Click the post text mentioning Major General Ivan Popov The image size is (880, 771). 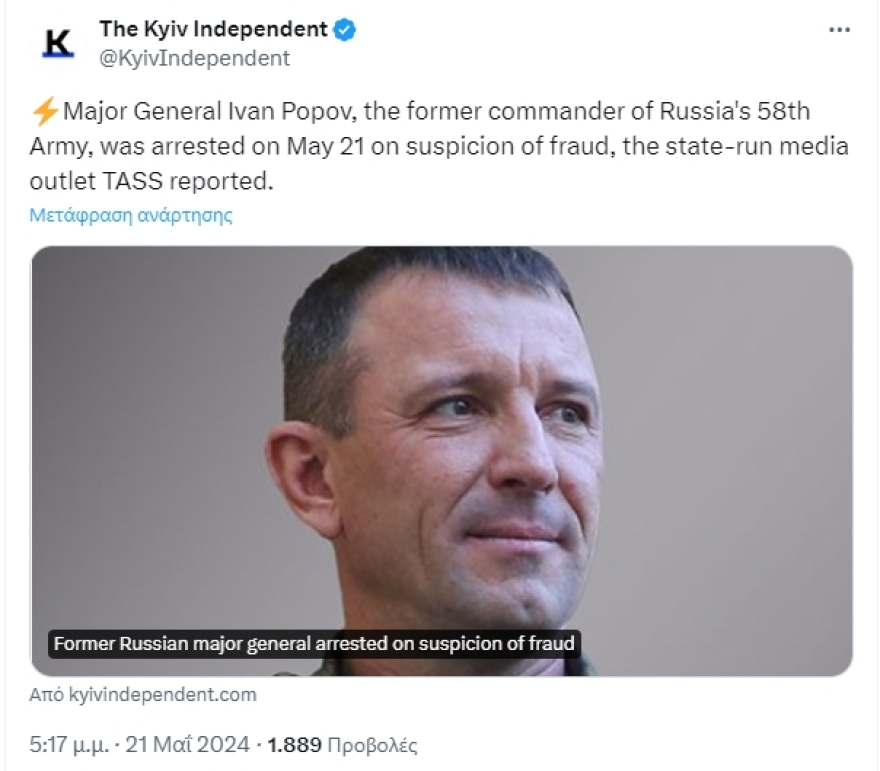point(210,111)
